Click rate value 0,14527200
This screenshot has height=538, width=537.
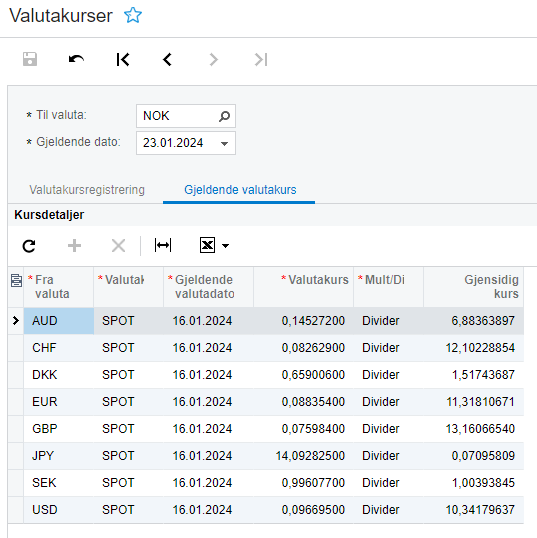click(313, 321)
